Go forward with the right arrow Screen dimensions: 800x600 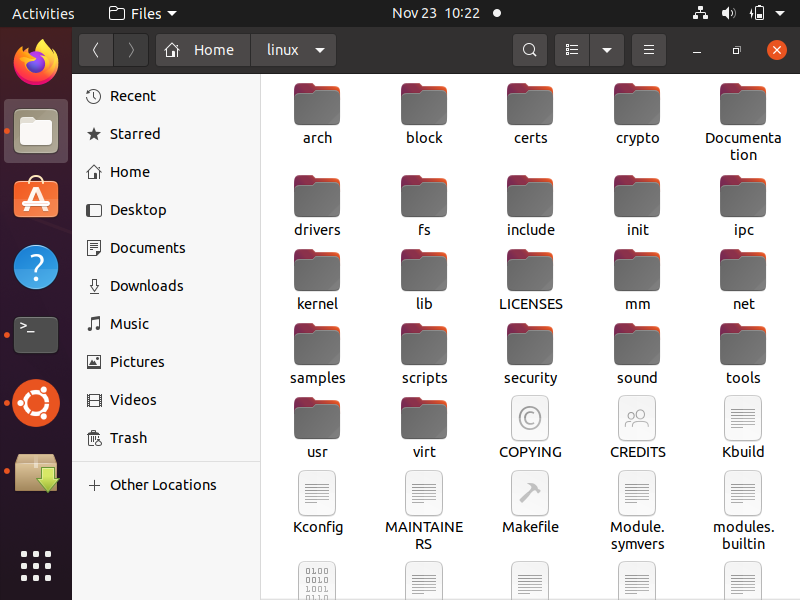tap(131, 50)
